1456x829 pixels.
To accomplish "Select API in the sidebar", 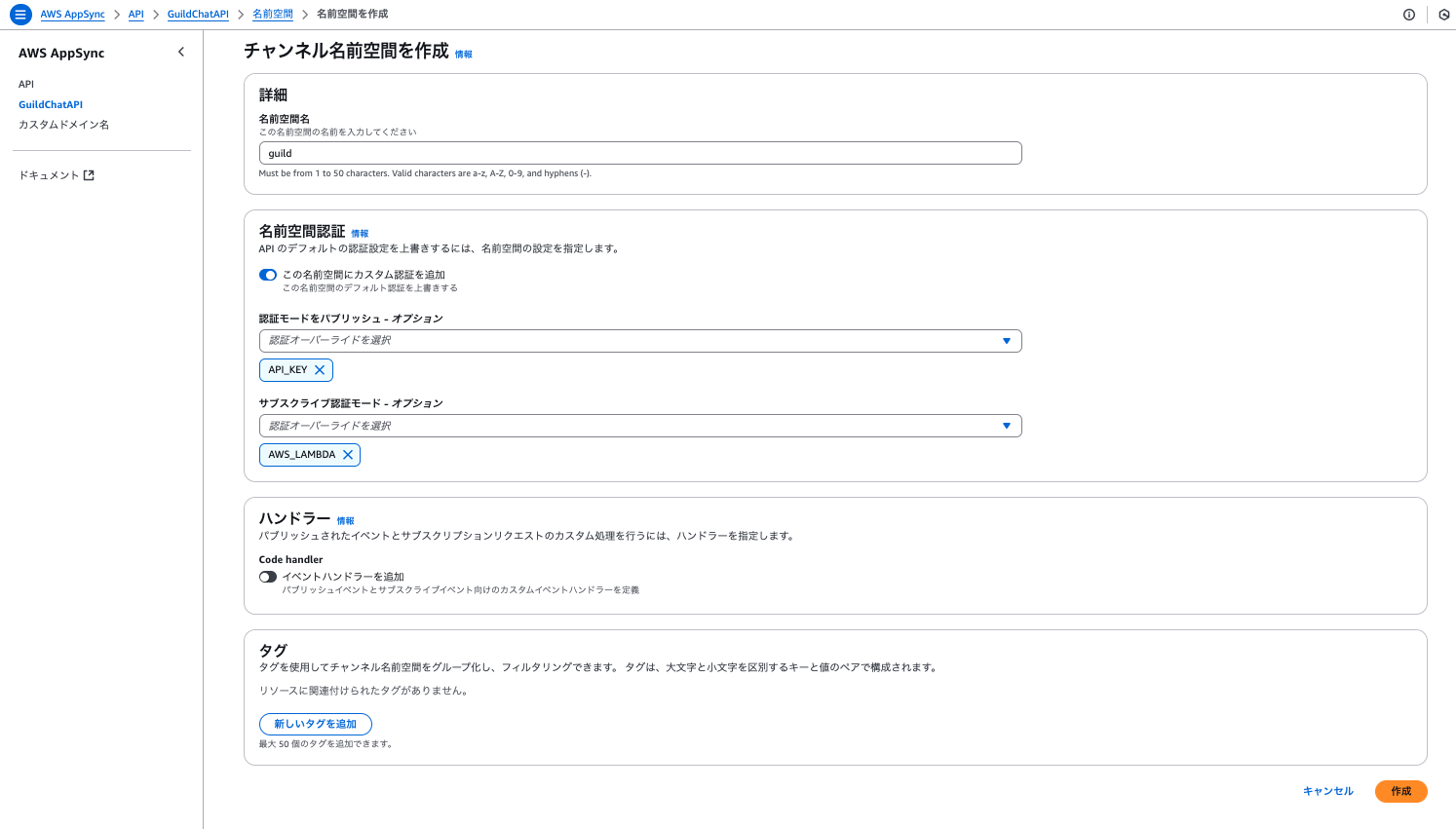I will pyautogui.click(x=26, y=85).
